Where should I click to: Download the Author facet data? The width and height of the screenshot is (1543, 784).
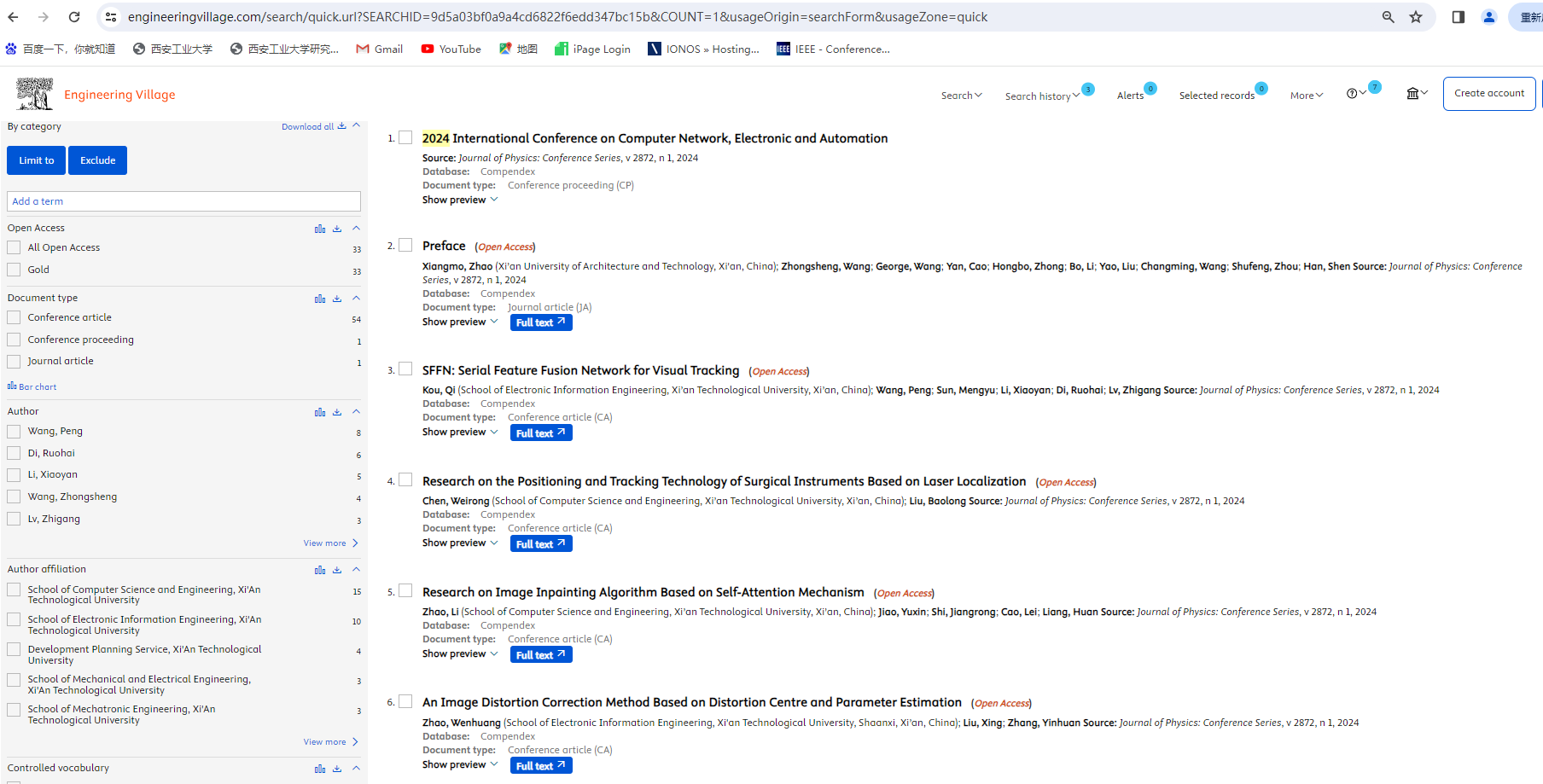point(337,412)
